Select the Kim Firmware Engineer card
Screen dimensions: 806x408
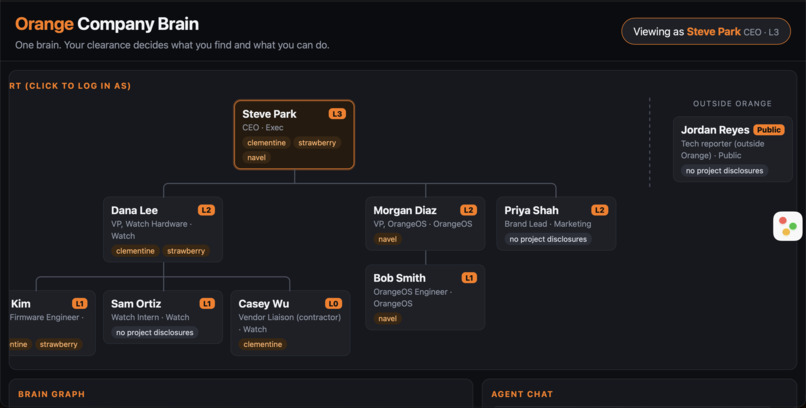tap(52, 323)
